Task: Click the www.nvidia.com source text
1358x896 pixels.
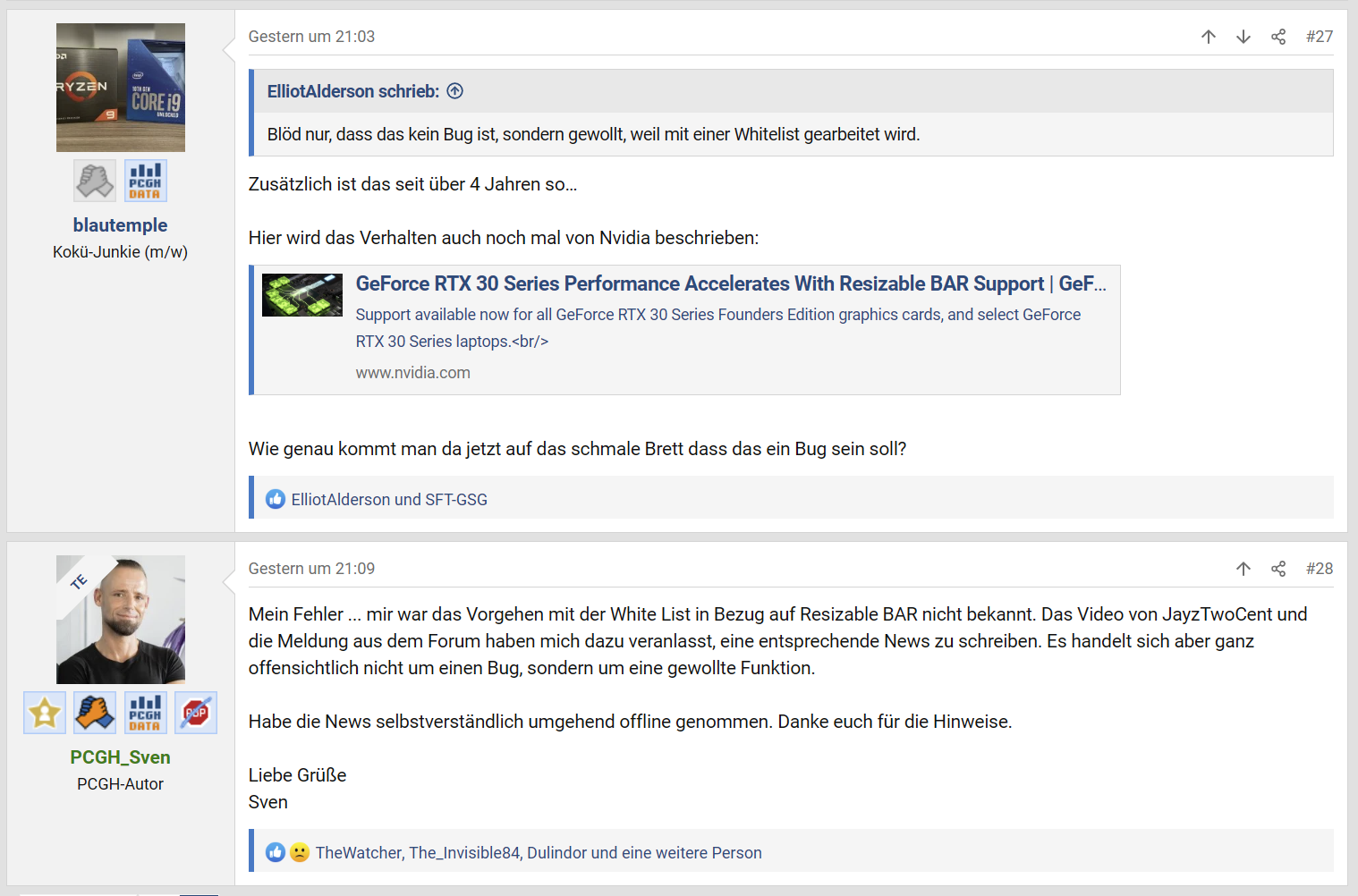Action: pyautogui.click(x=412, y=373)
